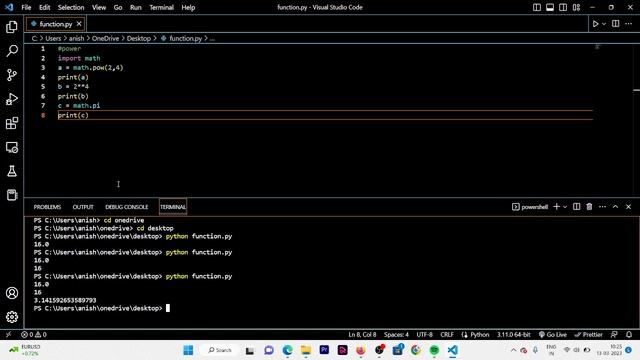This screenshot has height=360, width=640.
Task: Click OneDrive in the breadcrumb
Action: click(x=105, y=38)
